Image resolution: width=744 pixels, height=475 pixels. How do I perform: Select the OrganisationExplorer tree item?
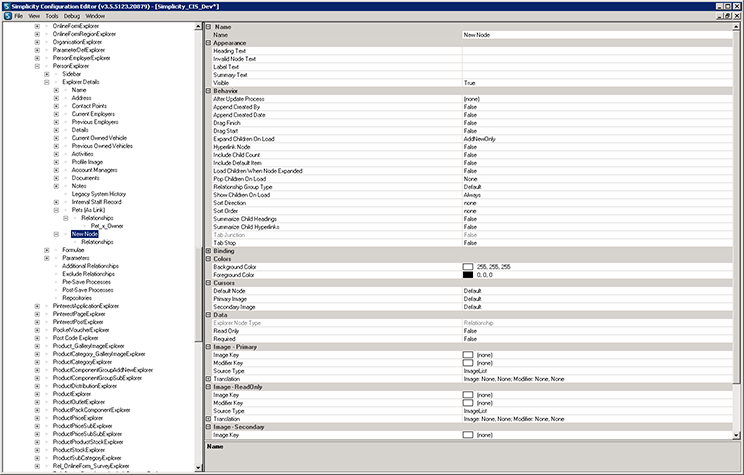point(77,42)
